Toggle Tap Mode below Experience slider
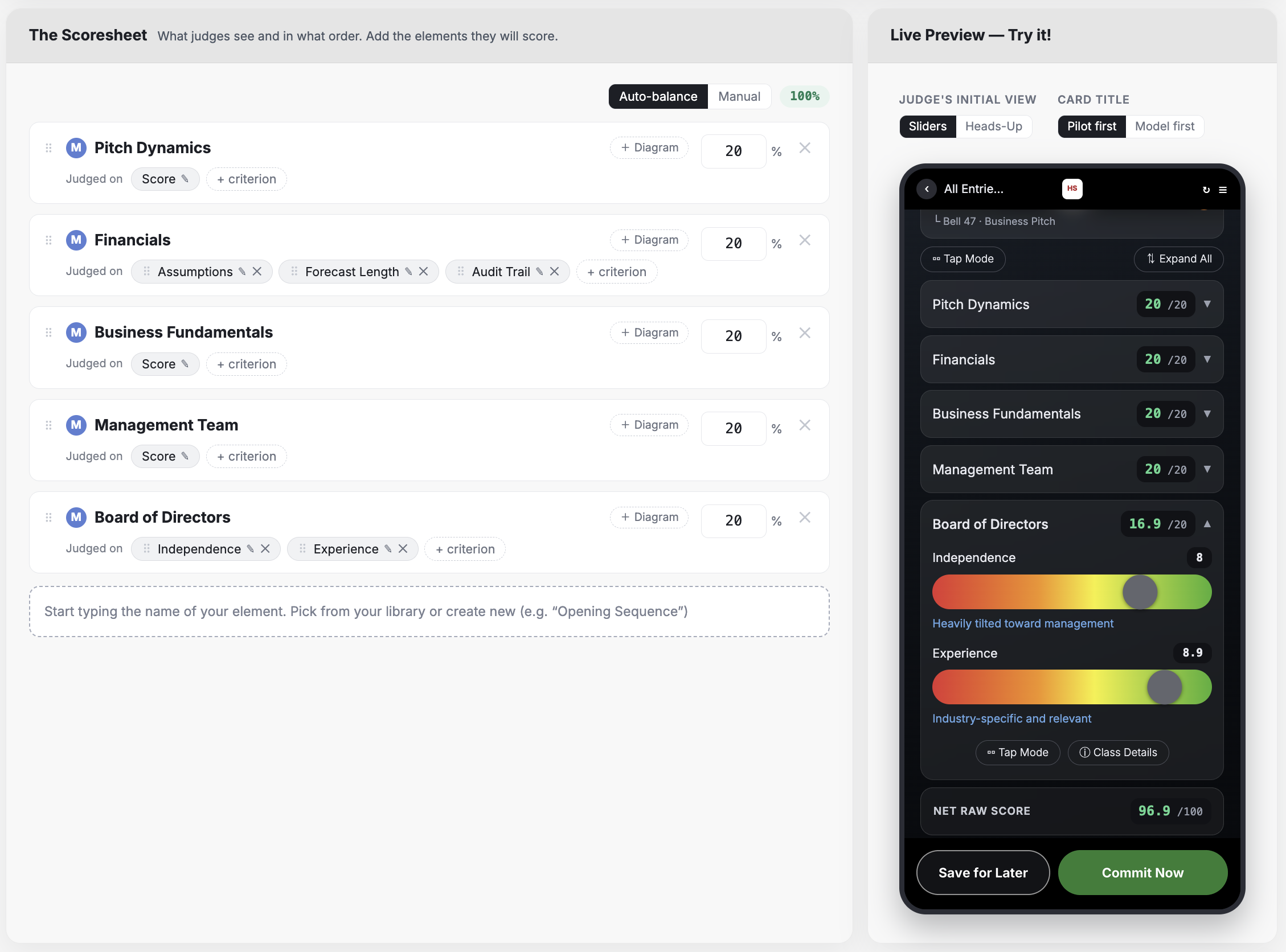1286x952 pixels. tap(1017, 753)
